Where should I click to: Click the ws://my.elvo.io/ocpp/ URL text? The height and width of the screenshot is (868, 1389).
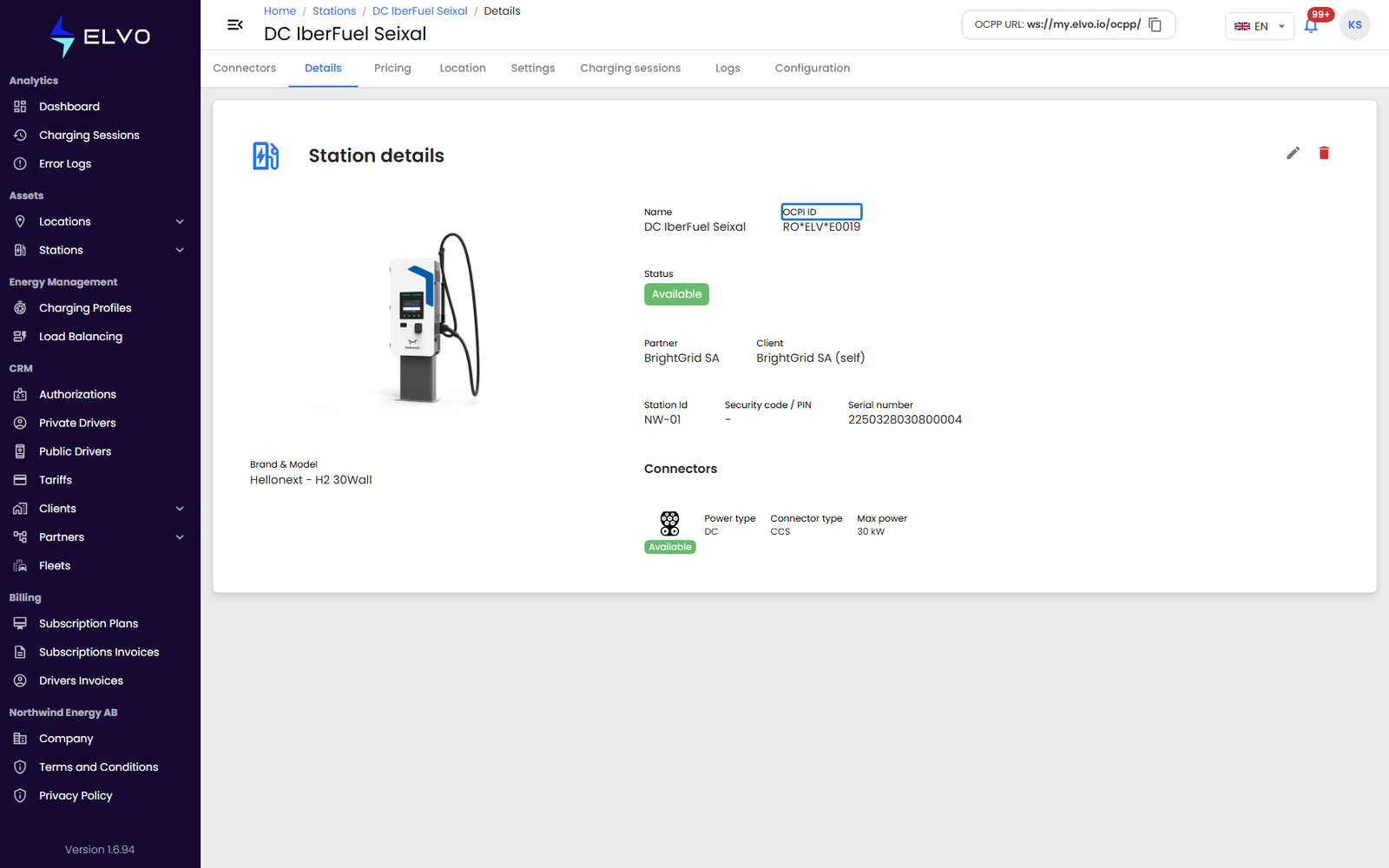click(x=1083, y=24)
